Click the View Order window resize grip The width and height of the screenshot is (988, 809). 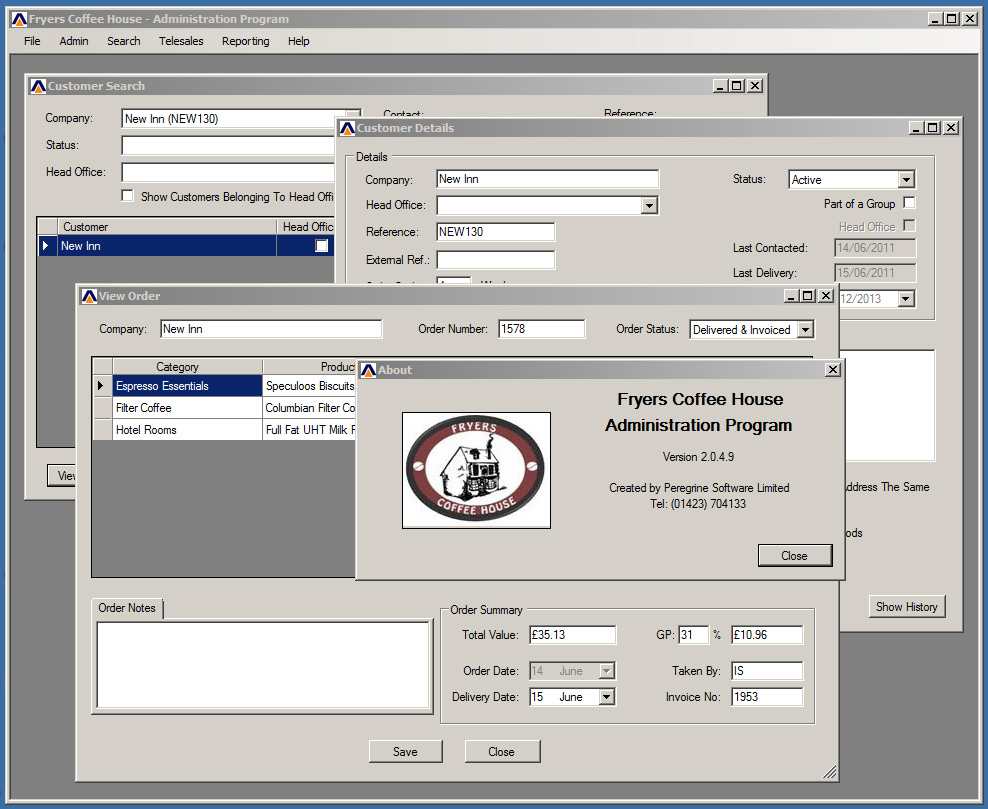click(830, 772)
